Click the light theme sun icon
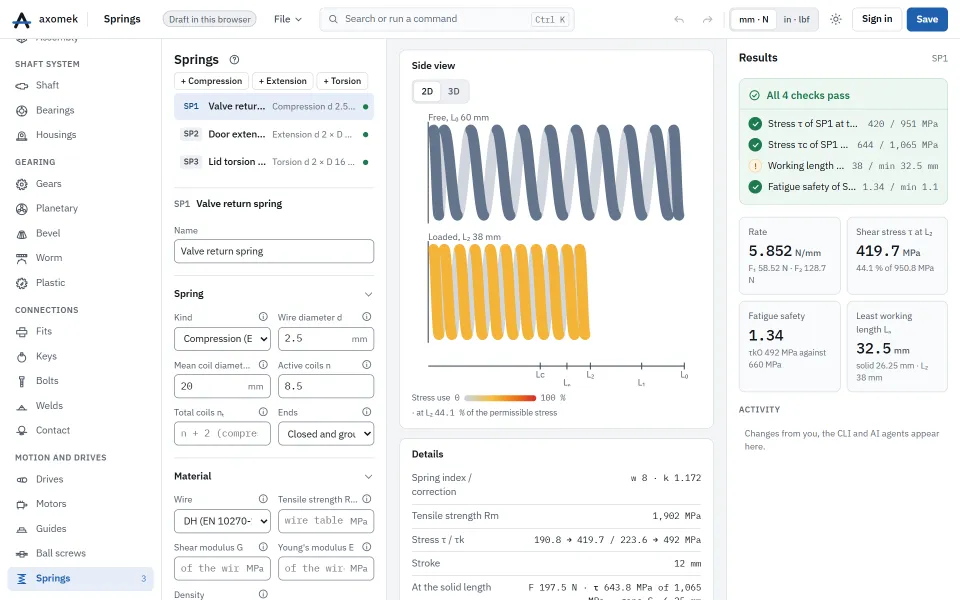This screenshot has width=960, height=600. (x=836, y=20)
